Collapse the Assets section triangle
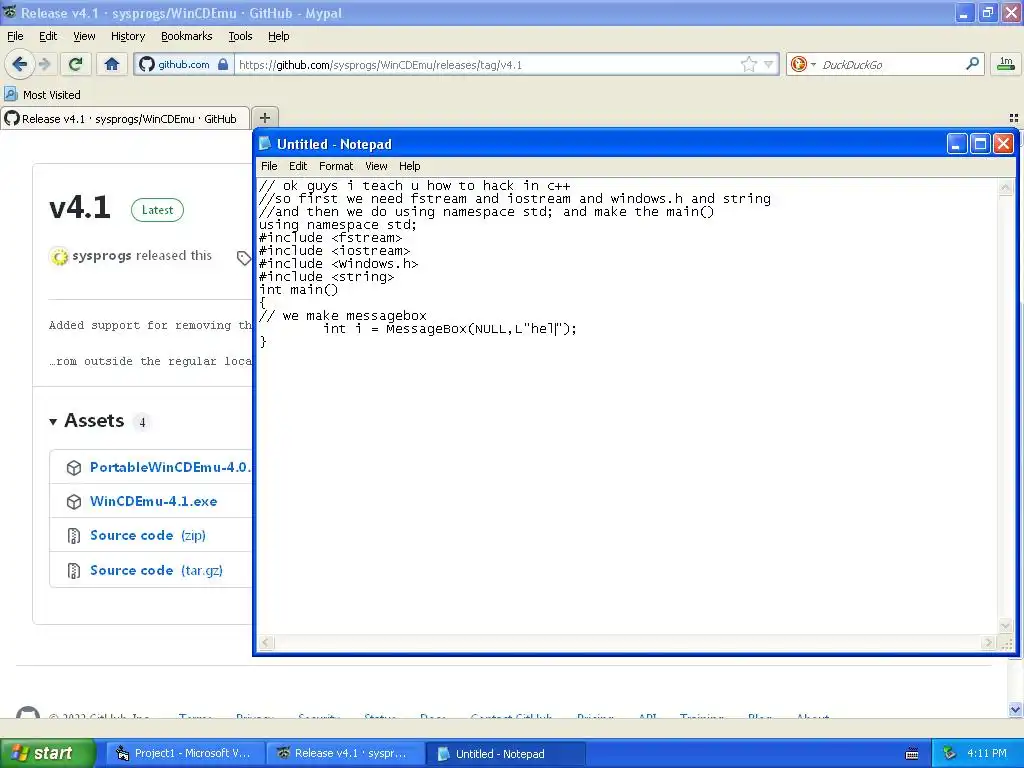 [x=53, y=422]
